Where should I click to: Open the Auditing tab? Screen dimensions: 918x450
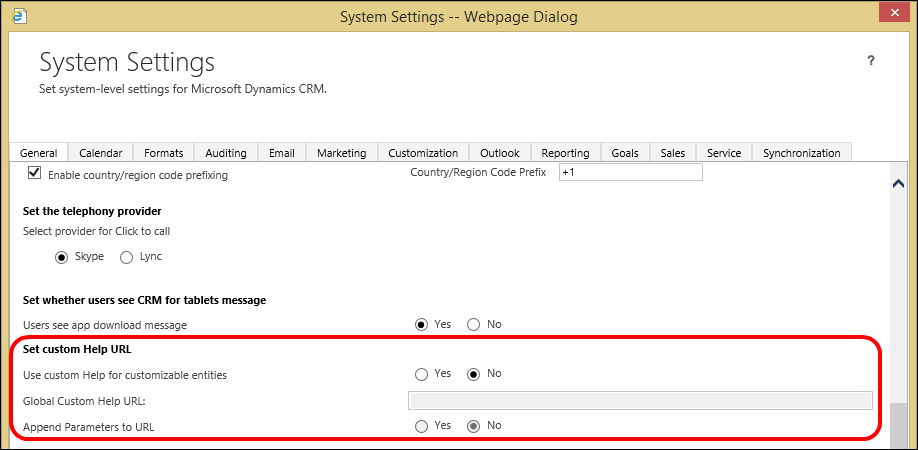[225, 153]
